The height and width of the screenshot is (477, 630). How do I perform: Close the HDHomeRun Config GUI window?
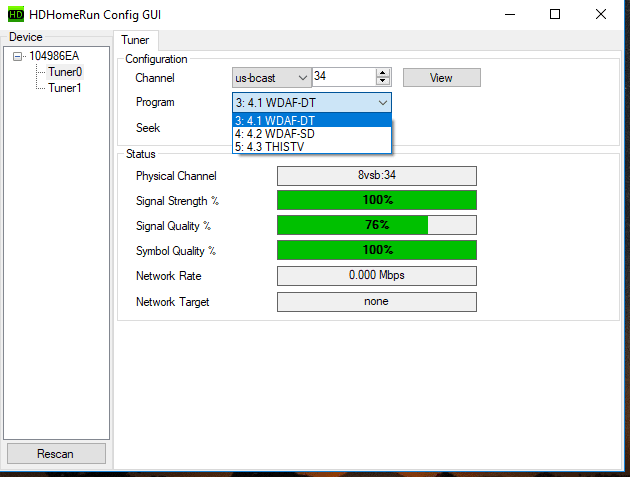(x=601, y=14)
